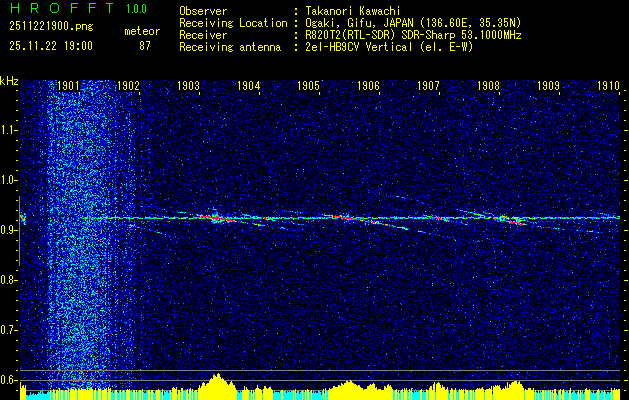
Task: Click the 0.8 kHz axis label
Action: click(x=8, y=280)
